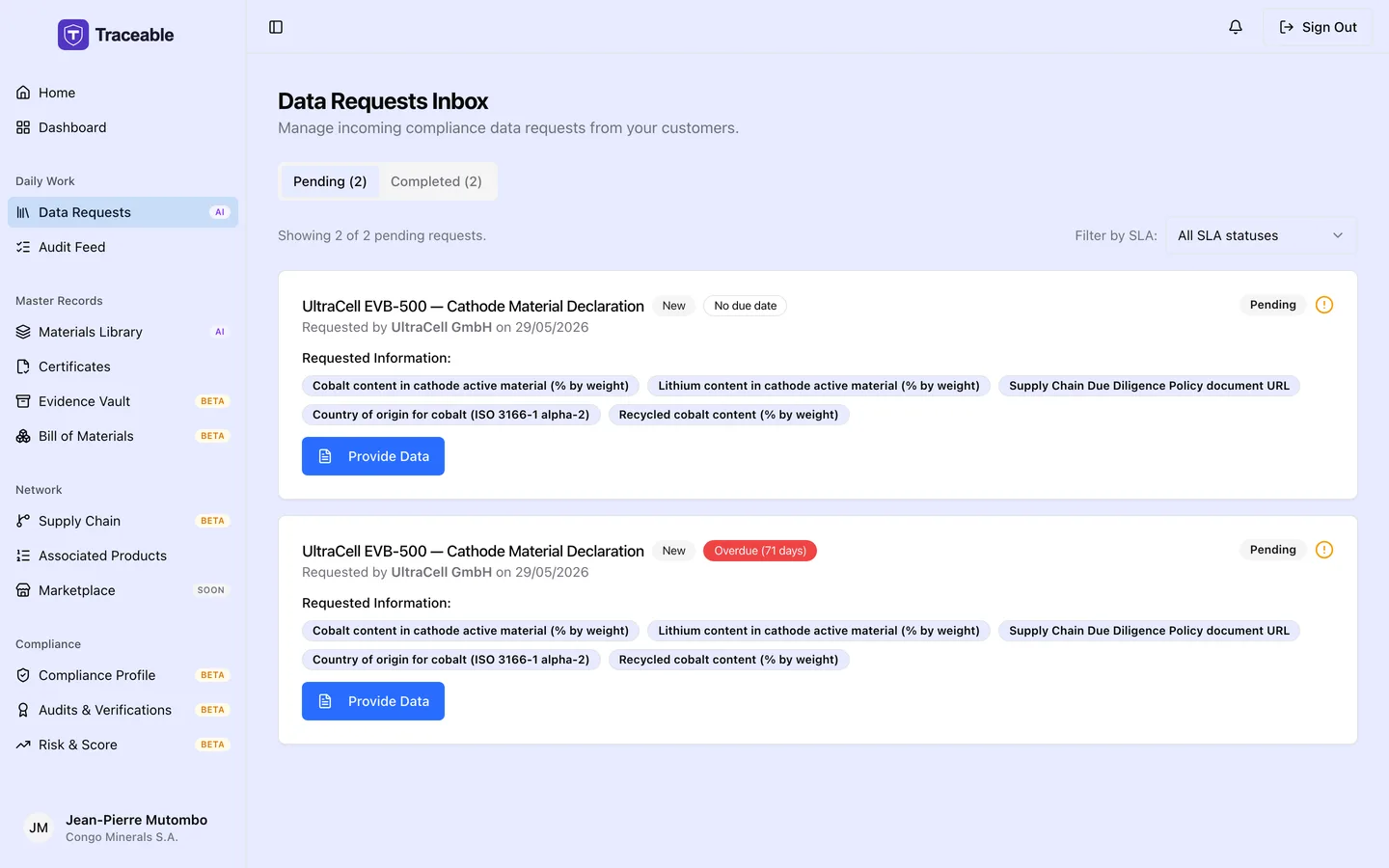Click the AI badge beside Data Requests
1389x868 pixels.
click(220, 212)
